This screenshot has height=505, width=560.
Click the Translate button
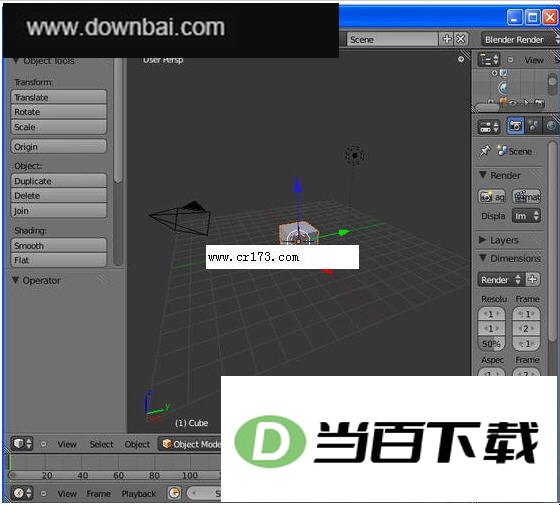59,97
